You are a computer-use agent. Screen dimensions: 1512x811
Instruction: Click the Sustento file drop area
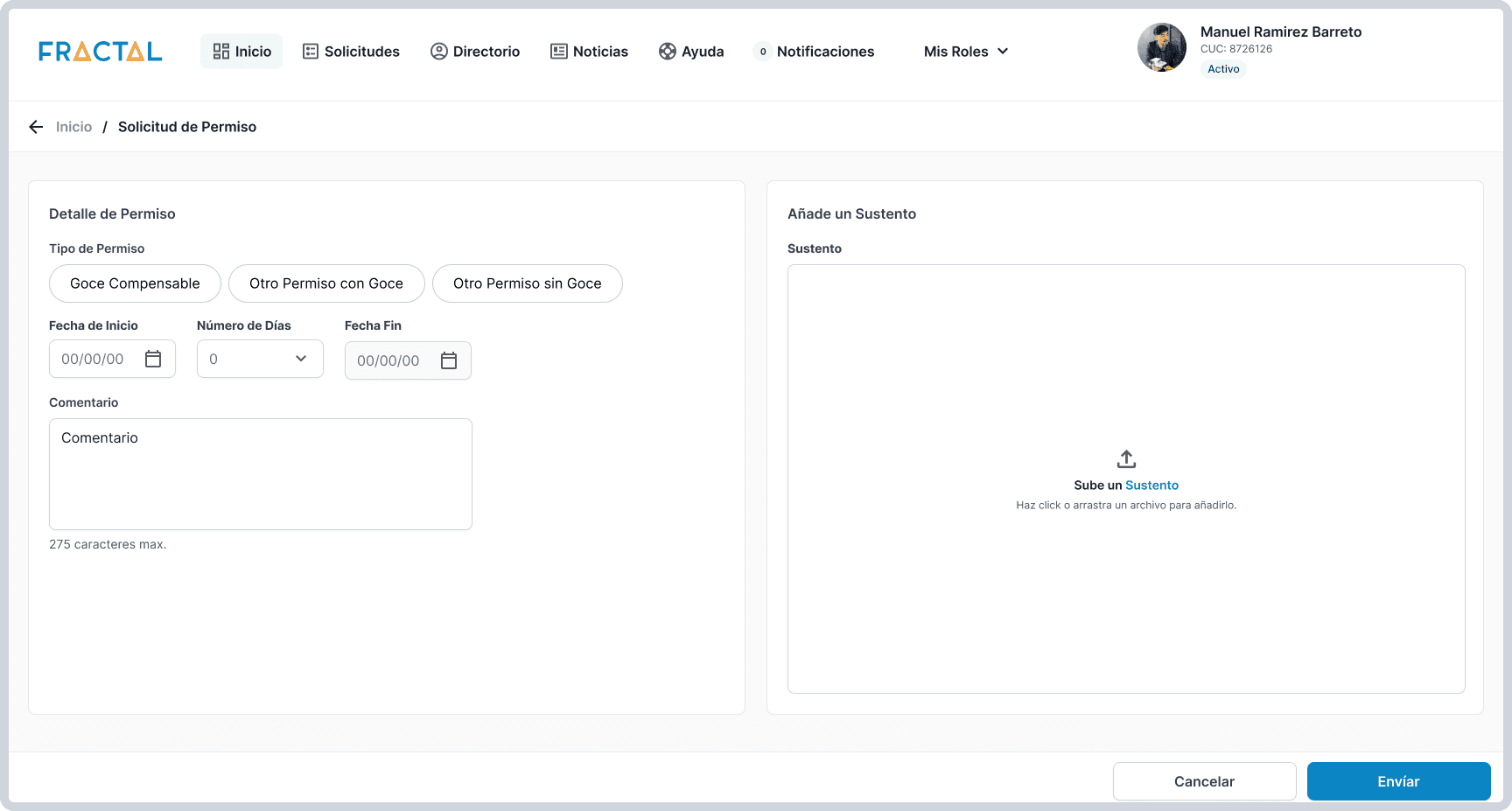[1126, 479]
